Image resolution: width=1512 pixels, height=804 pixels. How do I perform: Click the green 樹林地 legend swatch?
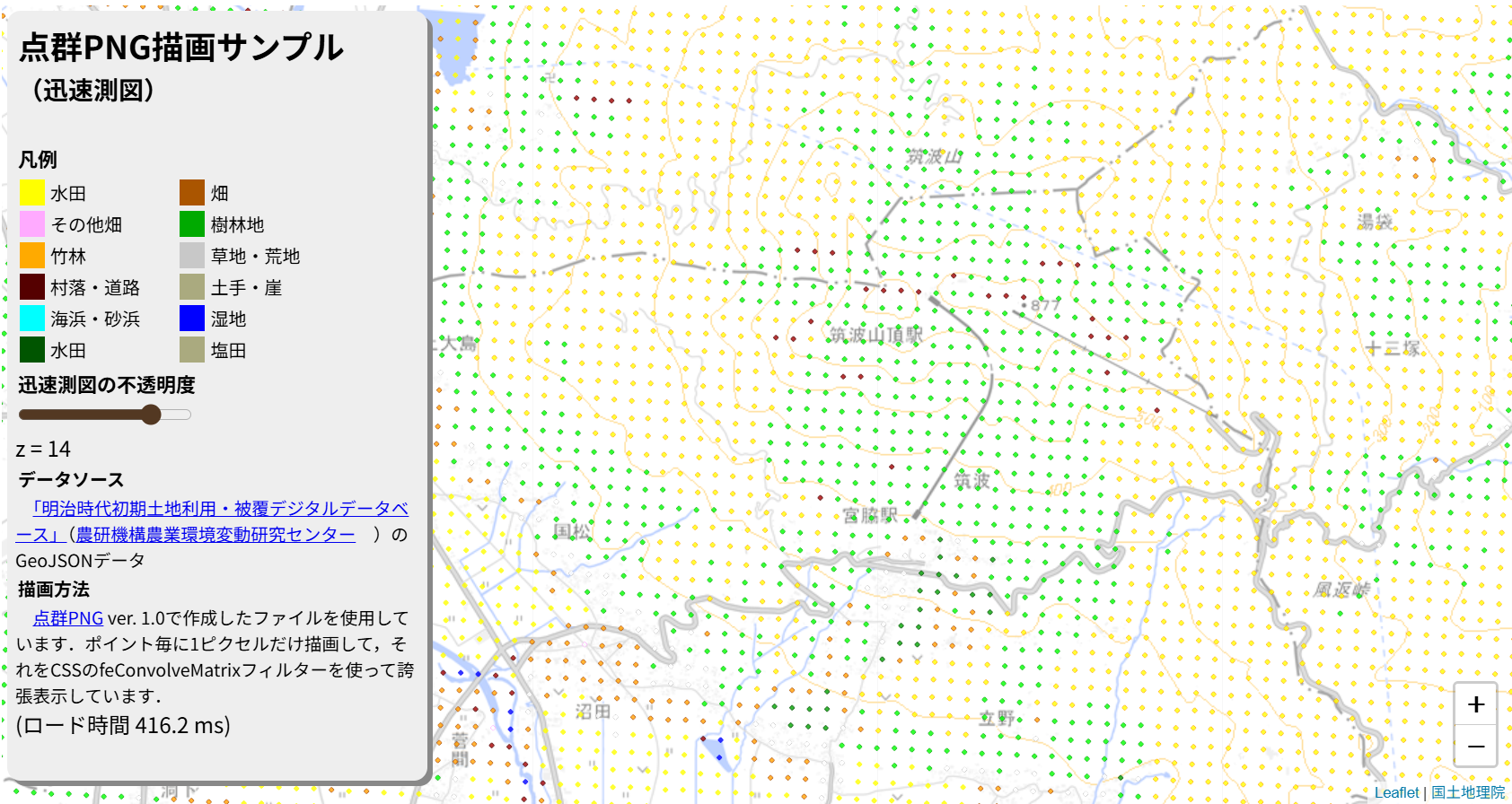192,224
